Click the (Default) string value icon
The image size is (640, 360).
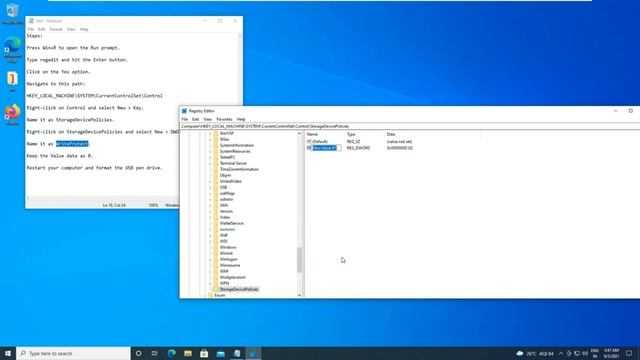[x=309, y=142]
